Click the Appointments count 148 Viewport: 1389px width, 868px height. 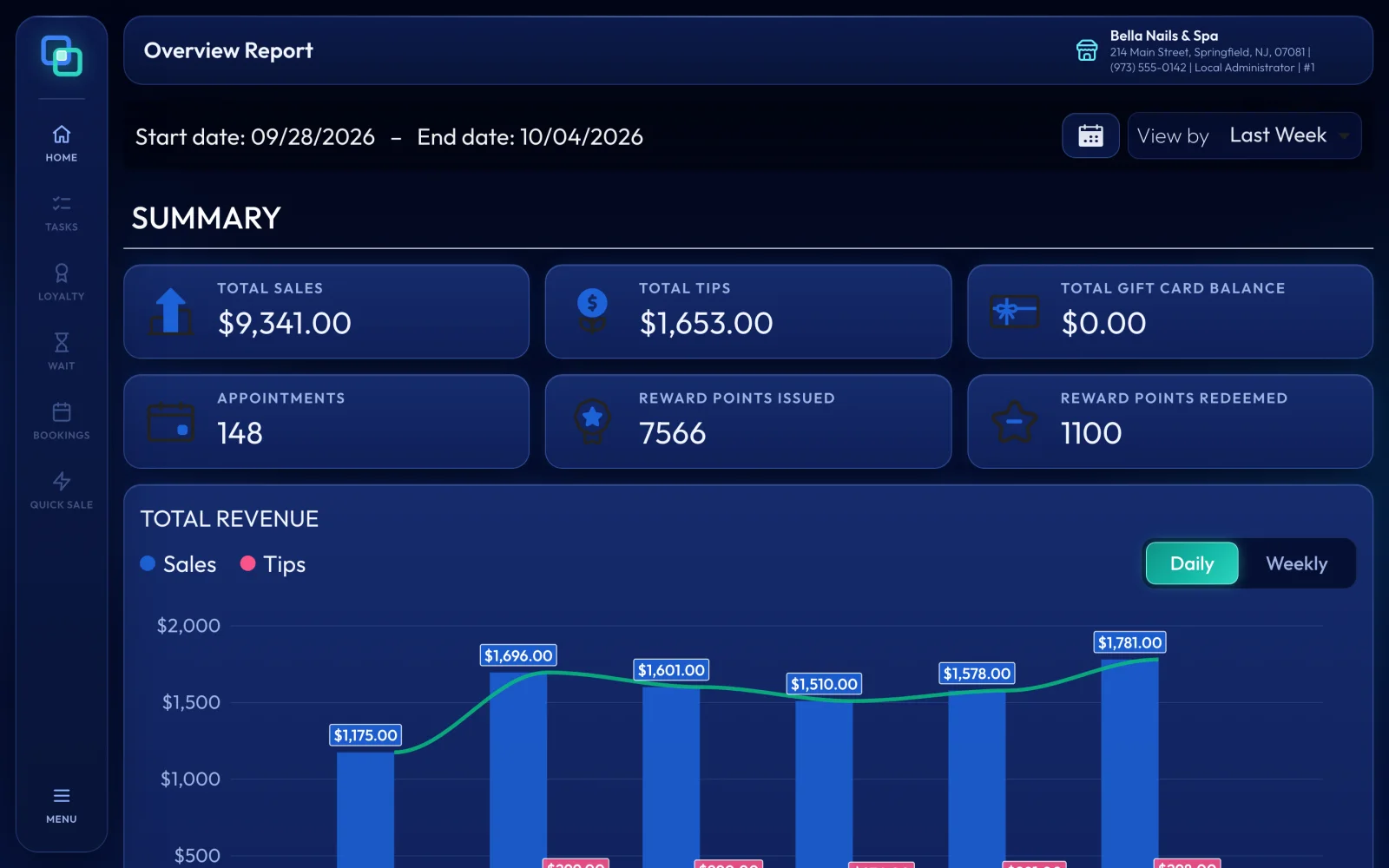point(240,433)
